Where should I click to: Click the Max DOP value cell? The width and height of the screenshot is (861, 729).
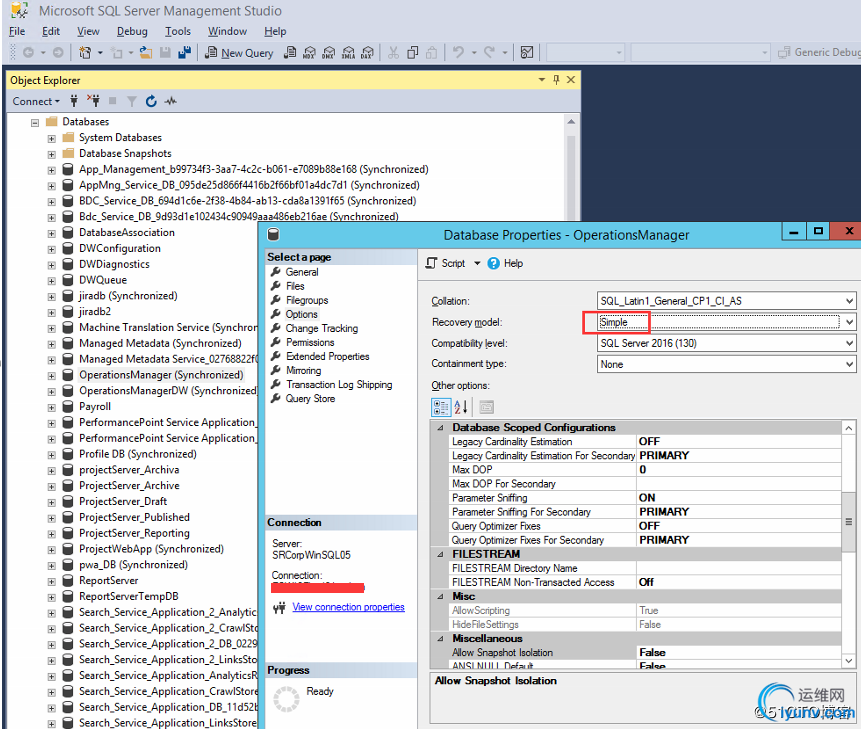(x=739, y=470)
